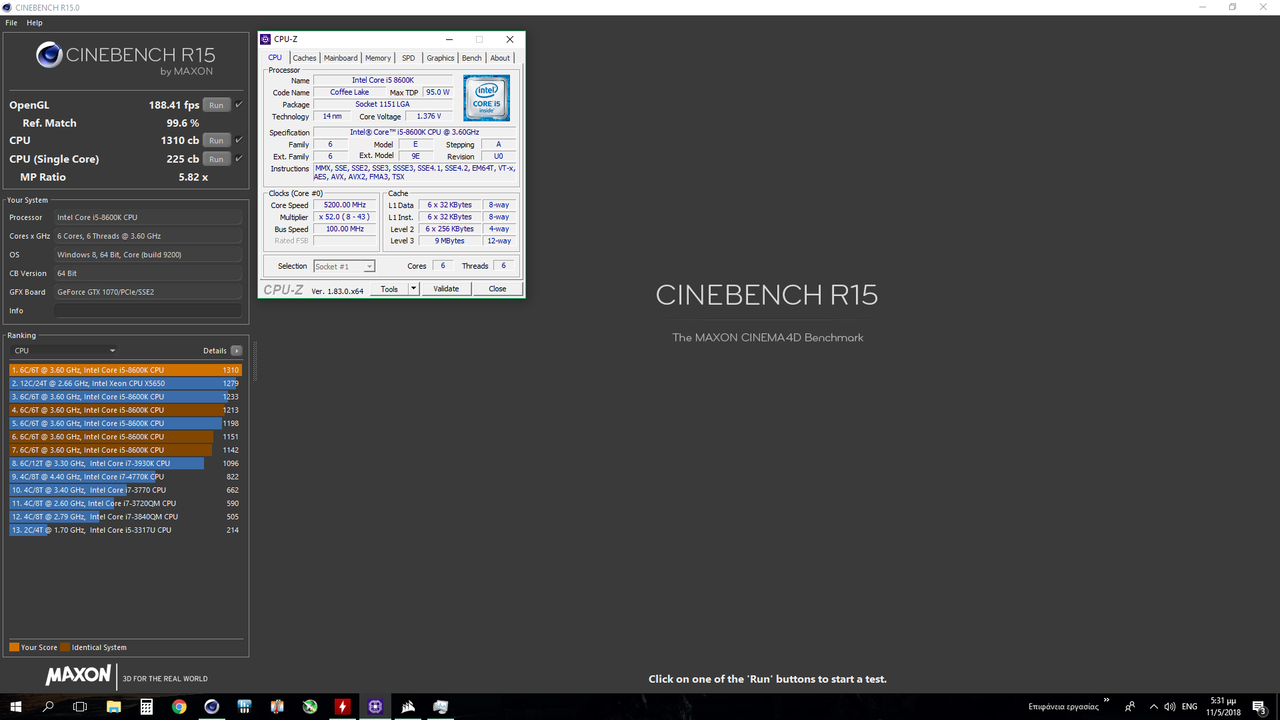Image resolution: width=1280 pixels, height=720 pixels.
Task: Show hidden system tray icons
Action: pyautogui.click(x=1152, y=706)
